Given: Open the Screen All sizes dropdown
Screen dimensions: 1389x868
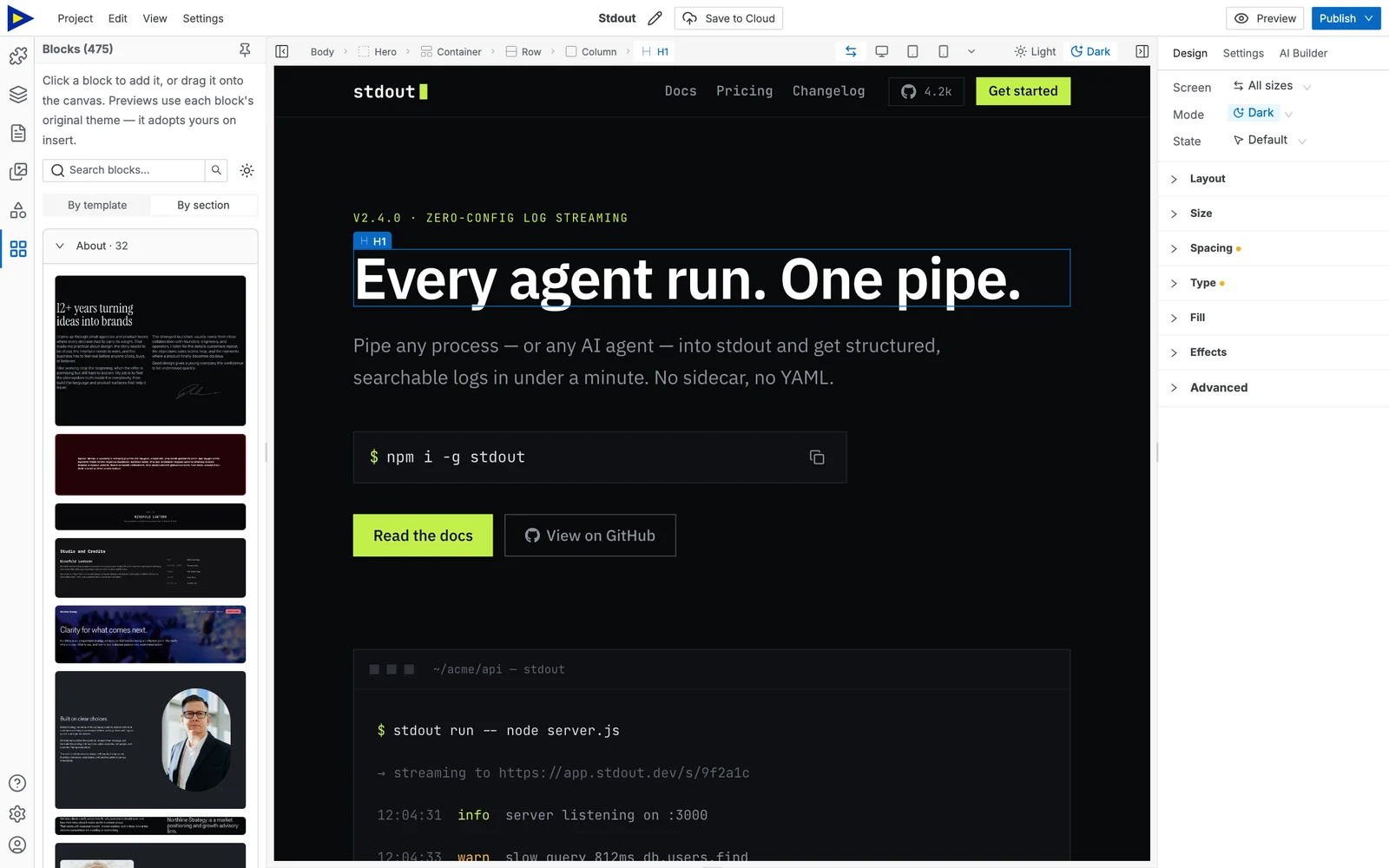Looking at the screenshot, I should point(1271,86).
